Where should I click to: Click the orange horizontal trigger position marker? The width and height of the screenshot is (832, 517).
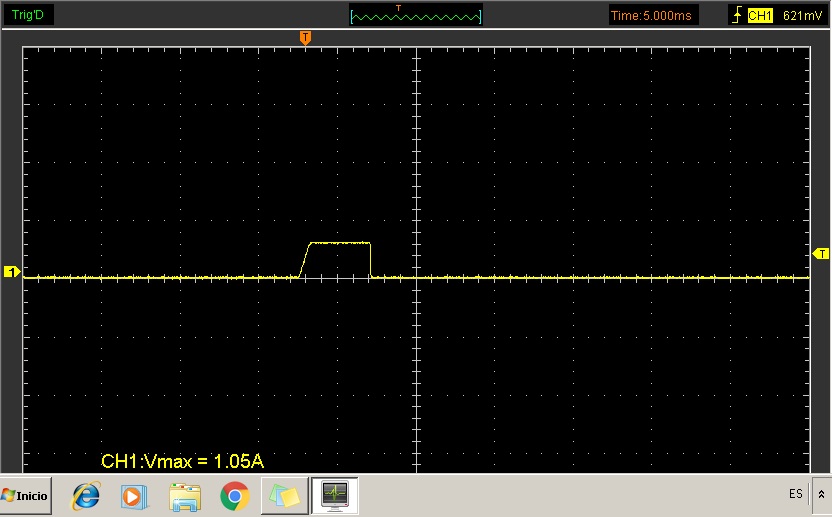306,38
